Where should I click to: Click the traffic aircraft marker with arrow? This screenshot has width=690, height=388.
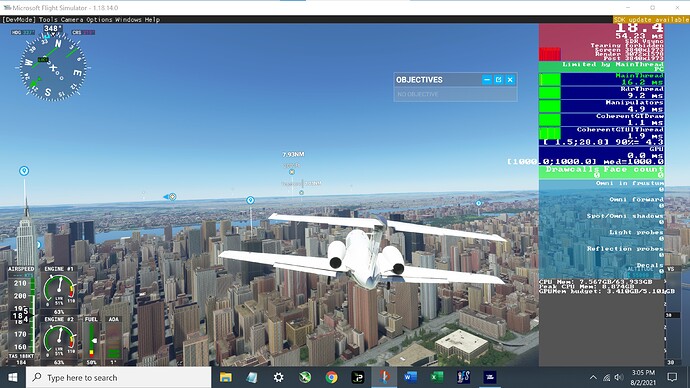tap(170, 197)
